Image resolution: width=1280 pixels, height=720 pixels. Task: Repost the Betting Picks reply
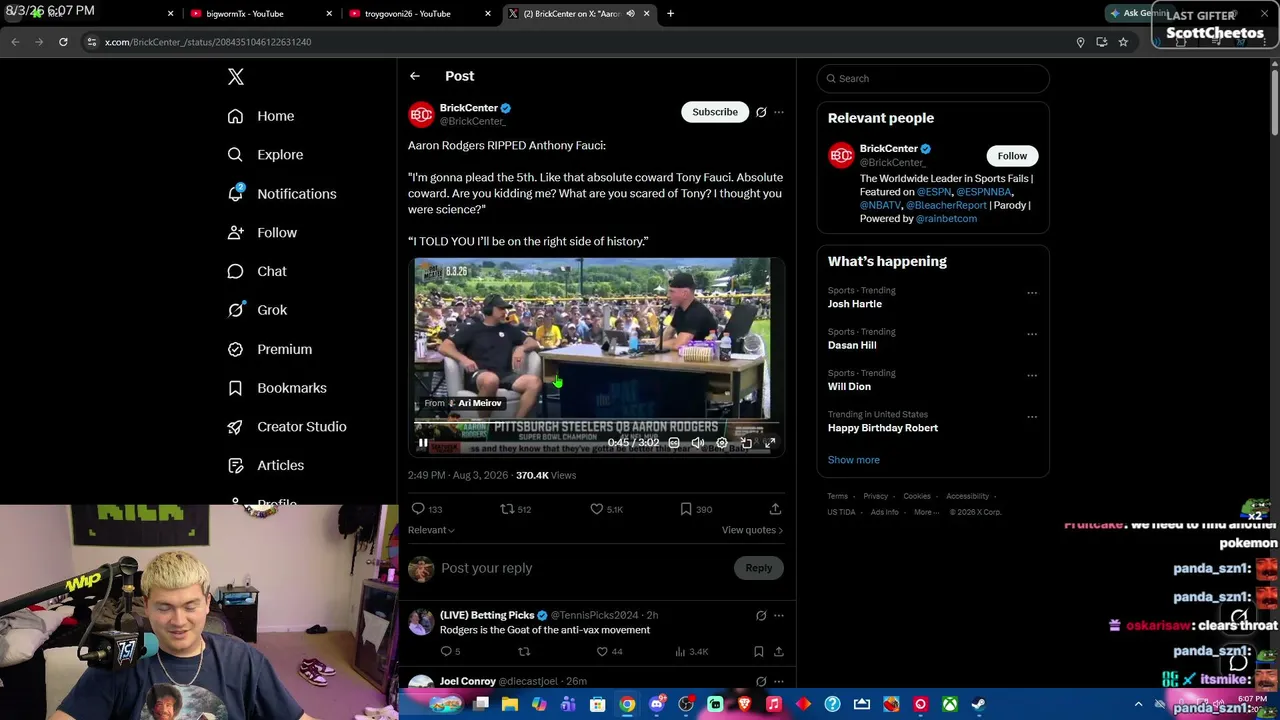(523, 652)
